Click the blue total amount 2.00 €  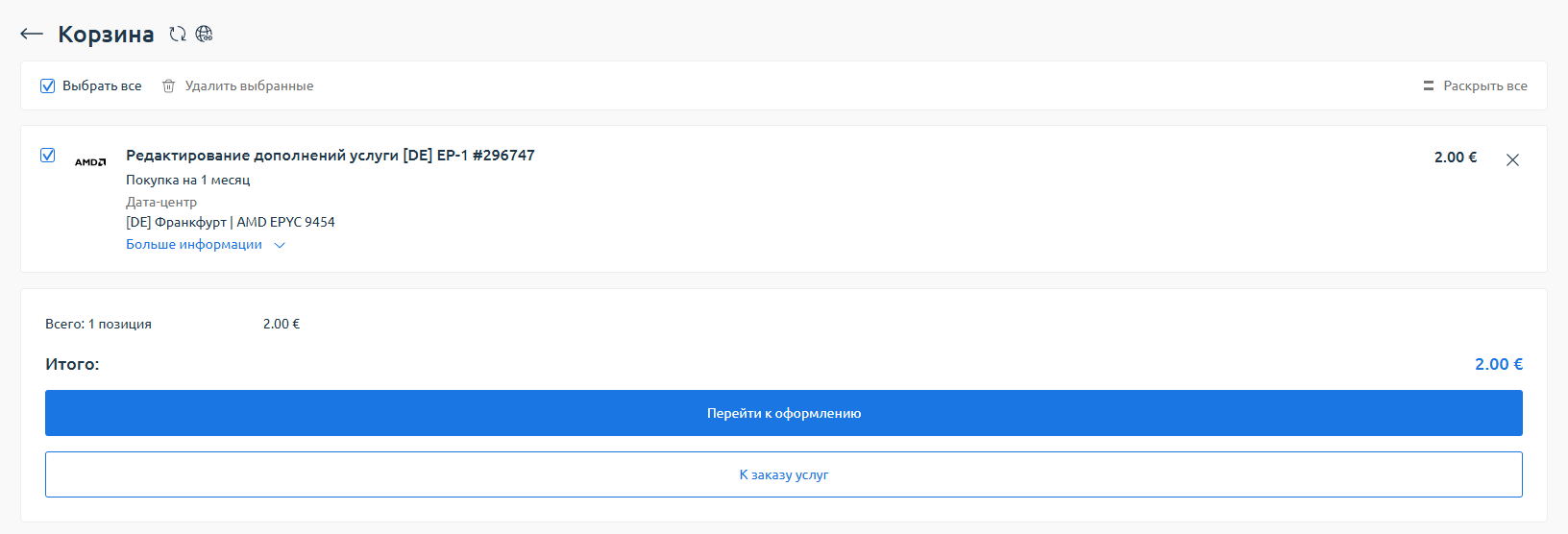click(1498, 365)
